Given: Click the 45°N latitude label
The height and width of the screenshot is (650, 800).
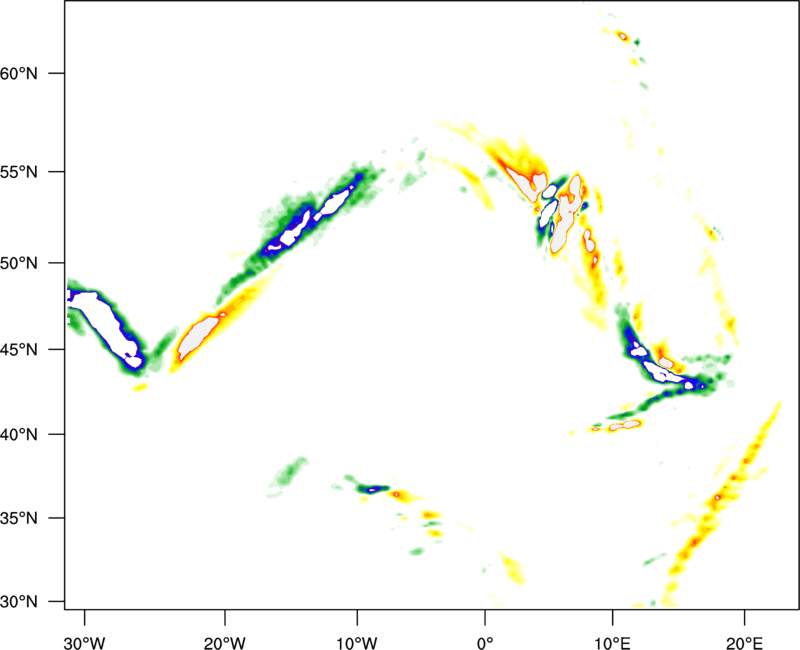Looking at the screenshot, I should tap(19, 350).
